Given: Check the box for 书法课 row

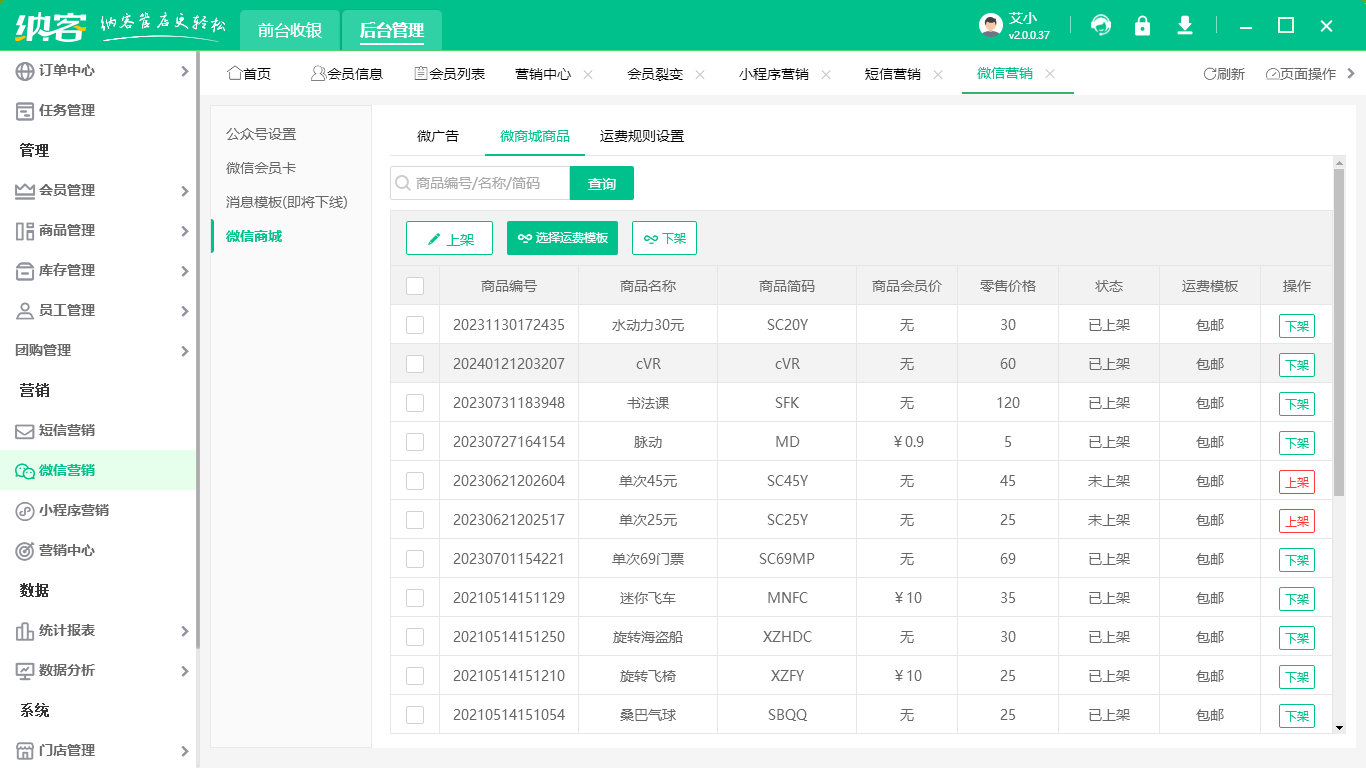Looking at the screenshot, I should point(415,403).
